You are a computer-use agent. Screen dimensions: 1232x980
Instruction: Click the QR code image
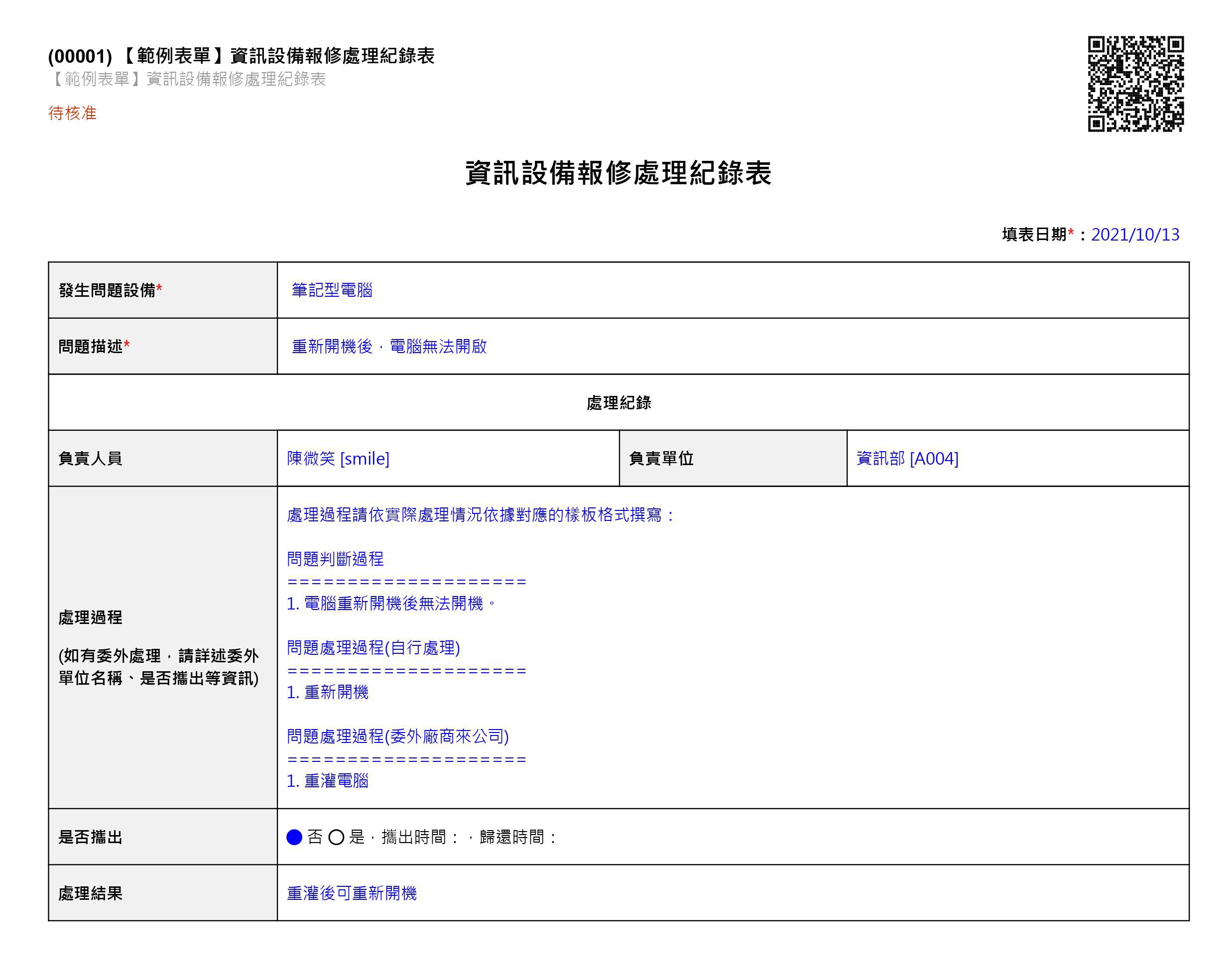[x=1135, y=84]
